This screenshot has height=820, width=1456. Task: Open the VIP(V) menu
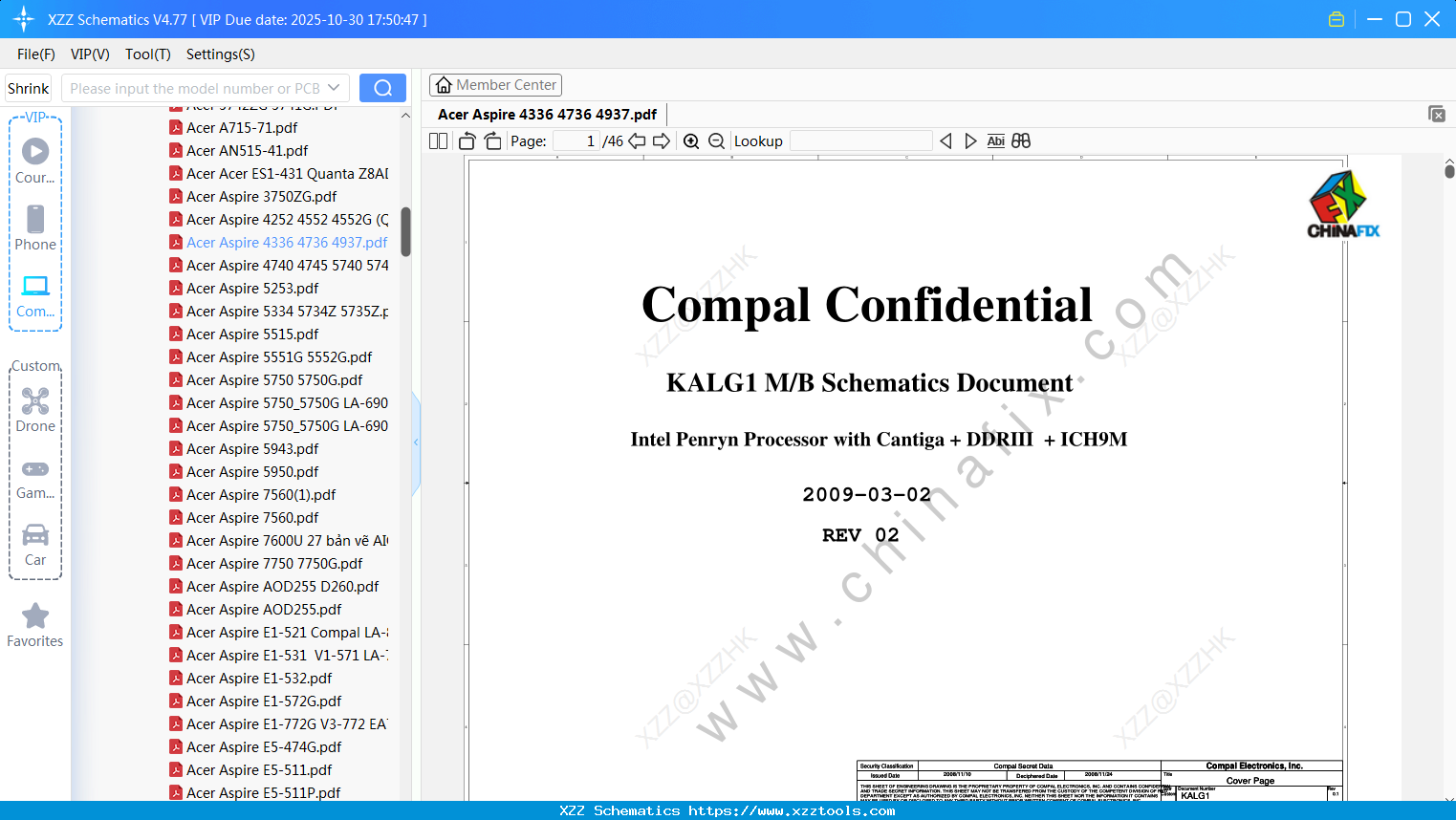point(90,54)
